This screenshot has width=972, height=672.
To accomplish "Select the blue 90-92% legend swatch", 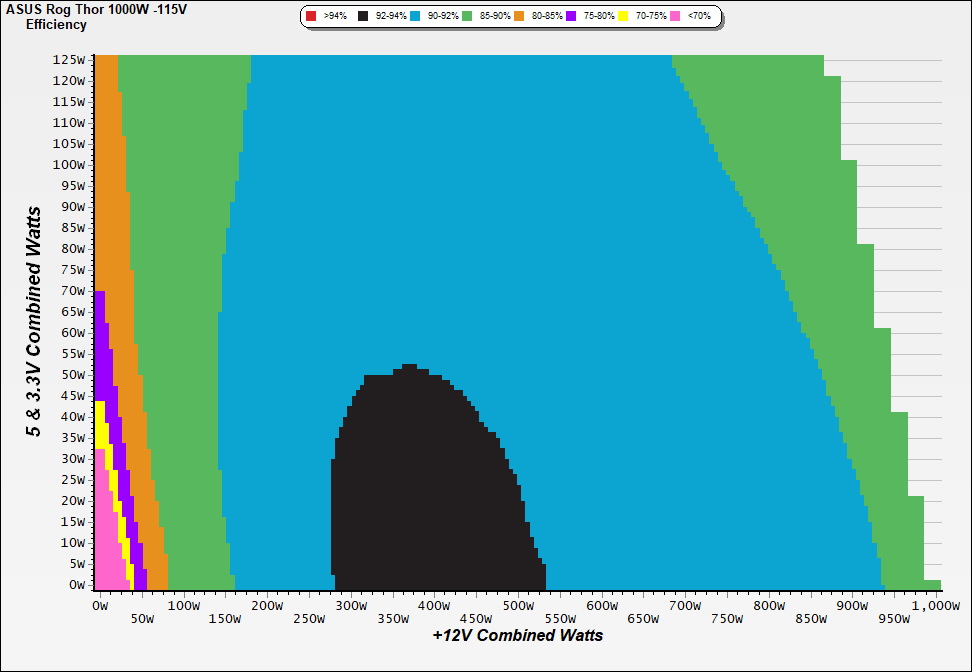I will [415, 17].
